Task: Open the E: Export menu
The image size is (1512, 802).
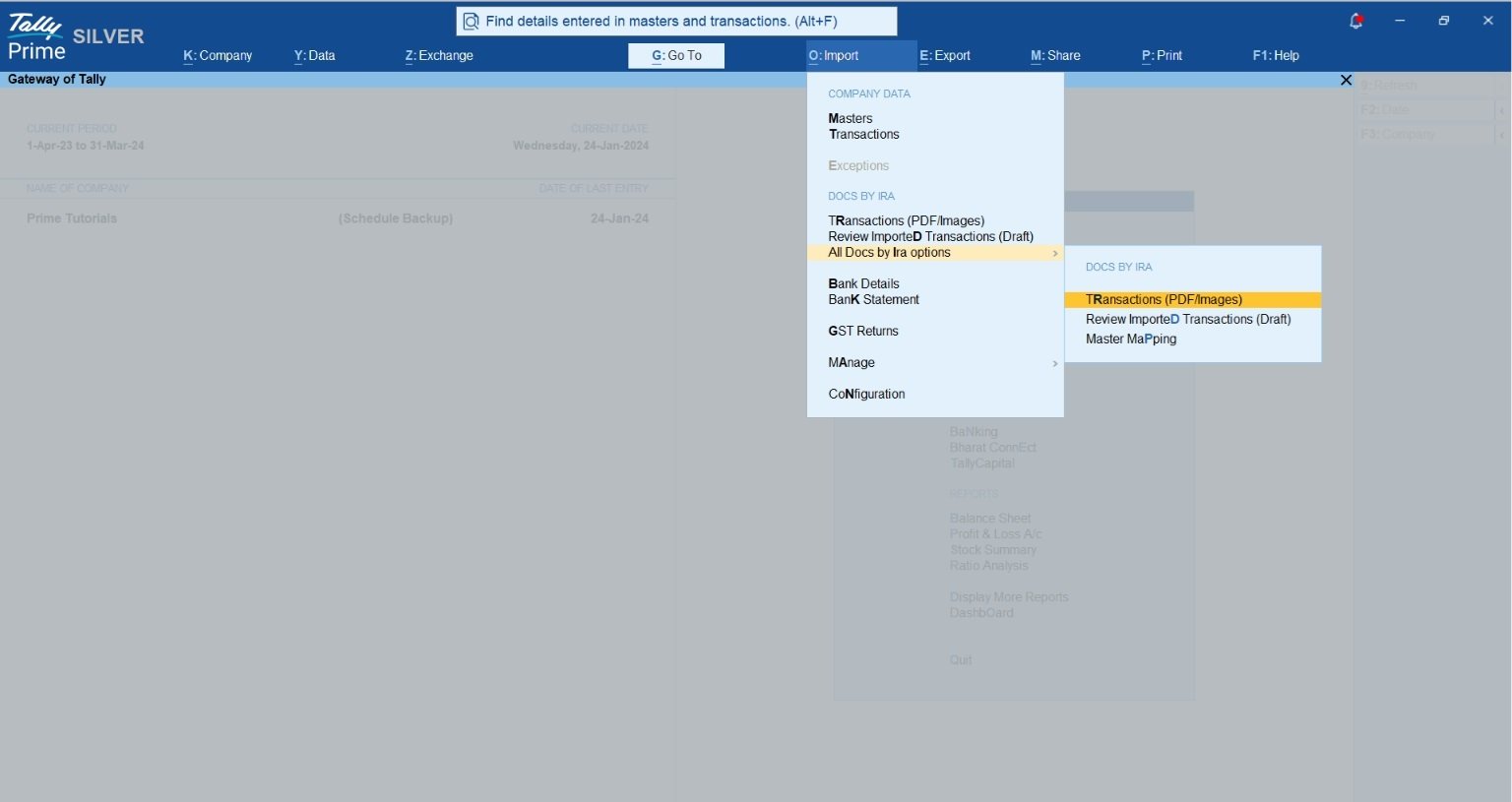Action: (945, 56)
